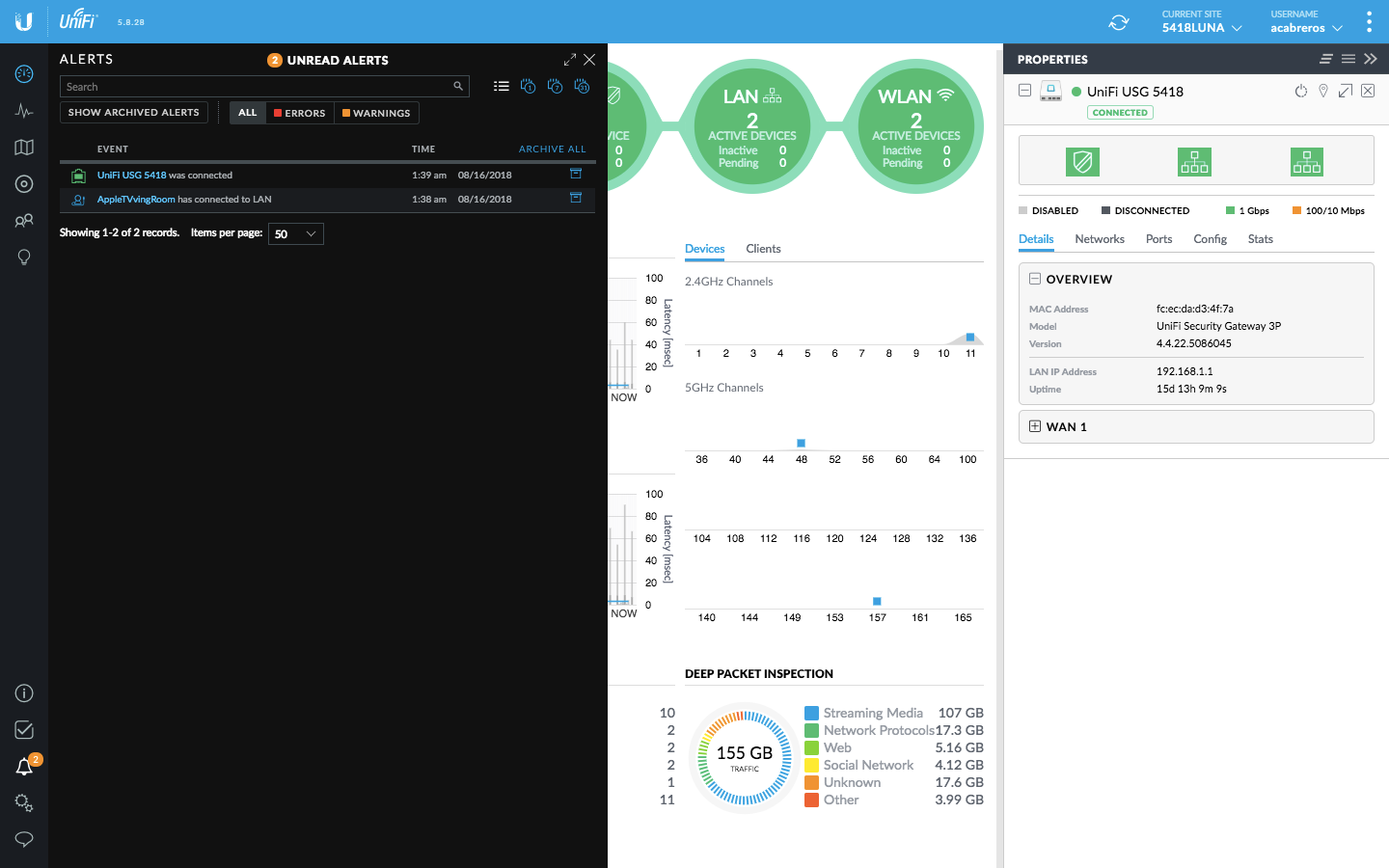The width and height of the screenshot is (1389, 868).
Task: Select the ALL alerts filter
Action: click(x=248, y=113)
